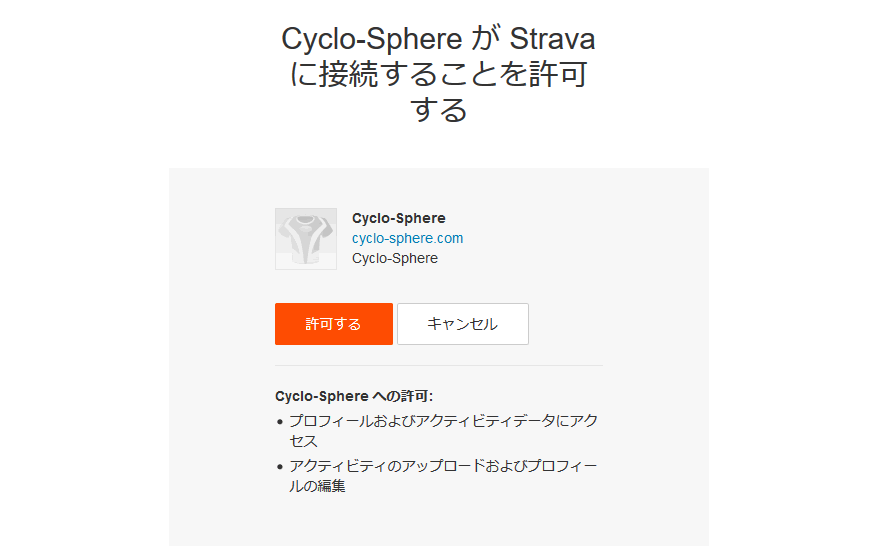Click the Cyclo-Sphere description under the link
The image size is (877, 550).
[395, 258]
